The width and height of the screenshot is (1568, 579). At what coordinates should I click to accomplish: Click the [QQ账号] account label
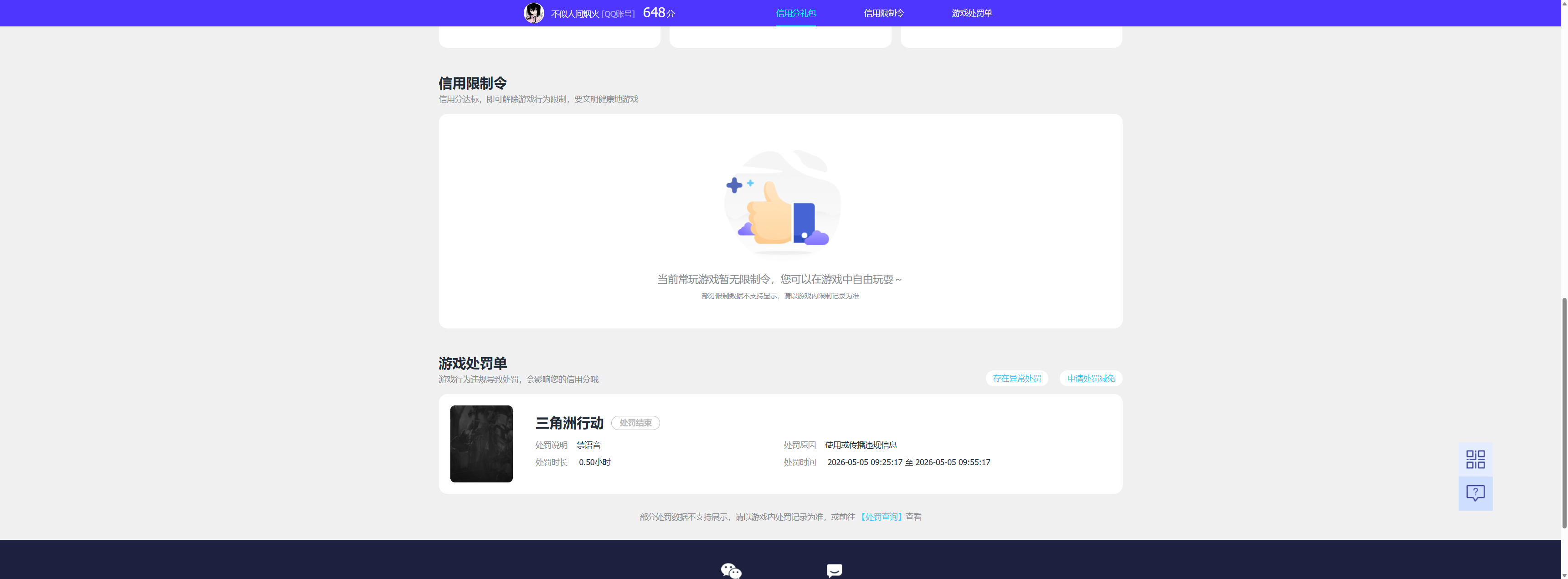click(618, 13)
